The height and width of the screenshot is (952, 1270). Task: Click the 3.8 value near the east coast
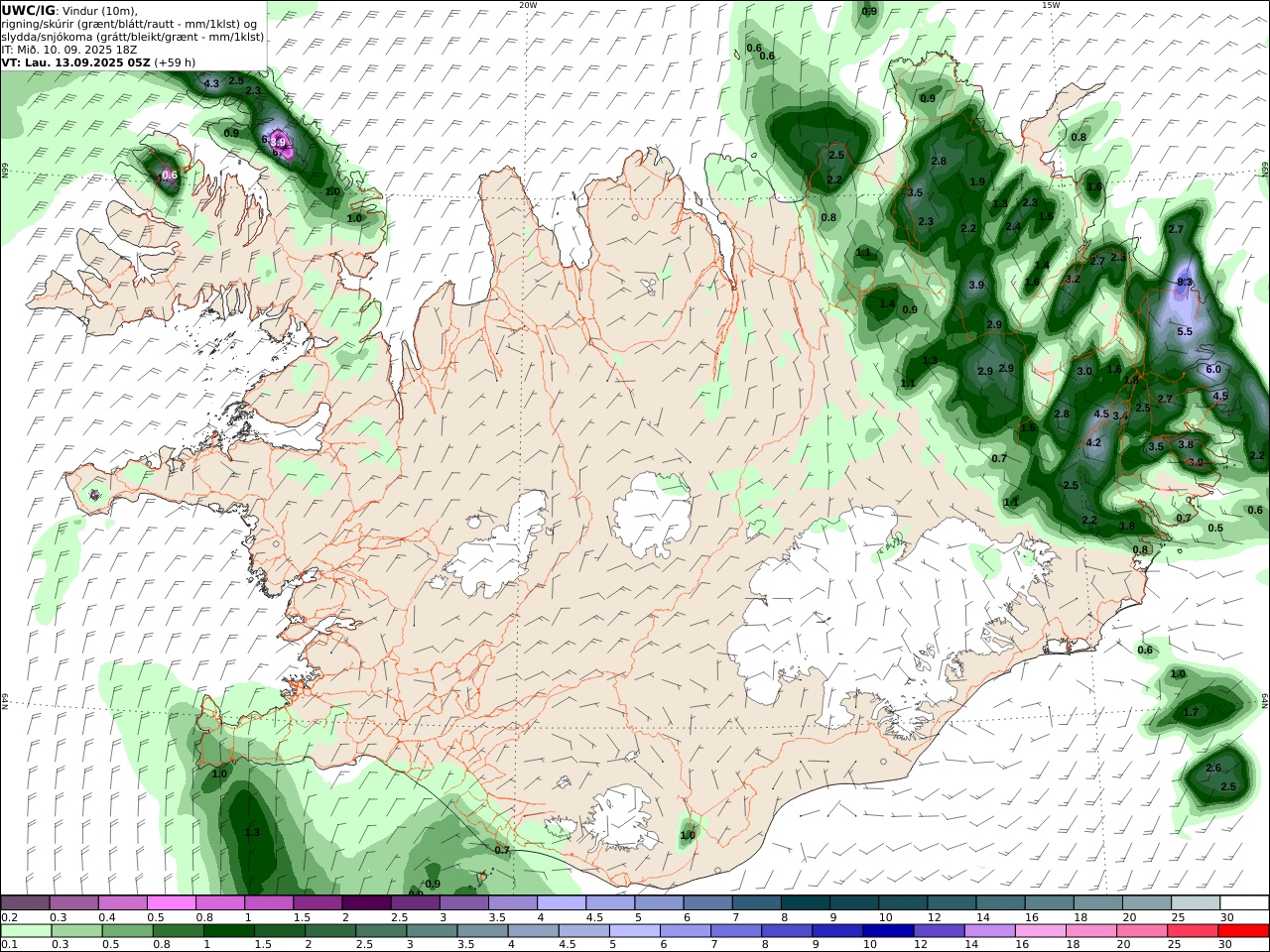pos(1186,445)
